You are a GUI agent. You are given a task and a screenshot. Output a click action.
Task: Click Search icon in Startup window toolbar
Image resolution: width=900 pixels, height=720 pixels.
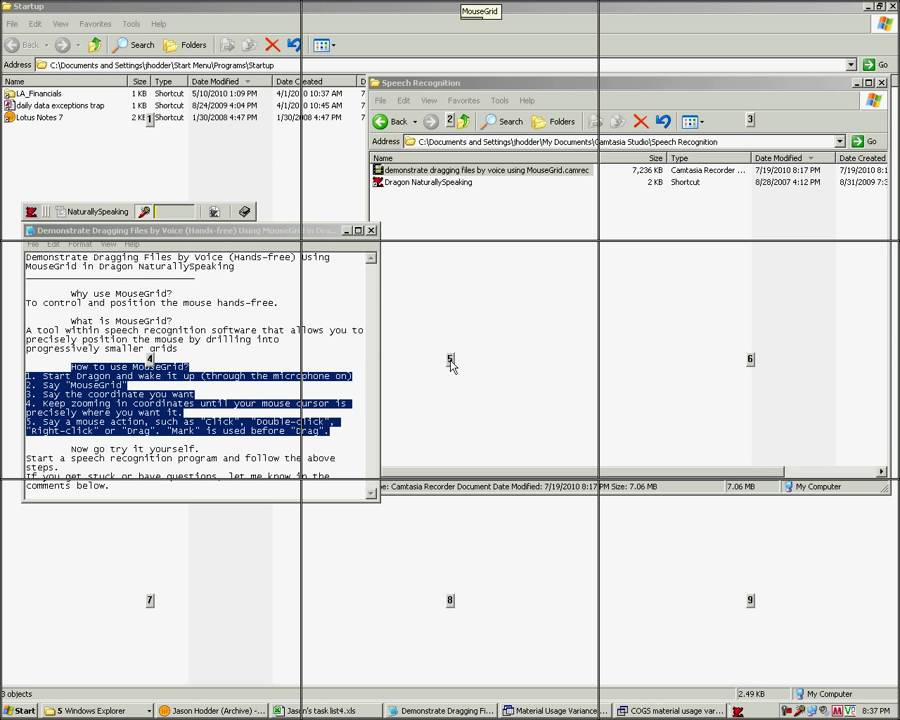point(134,45)
